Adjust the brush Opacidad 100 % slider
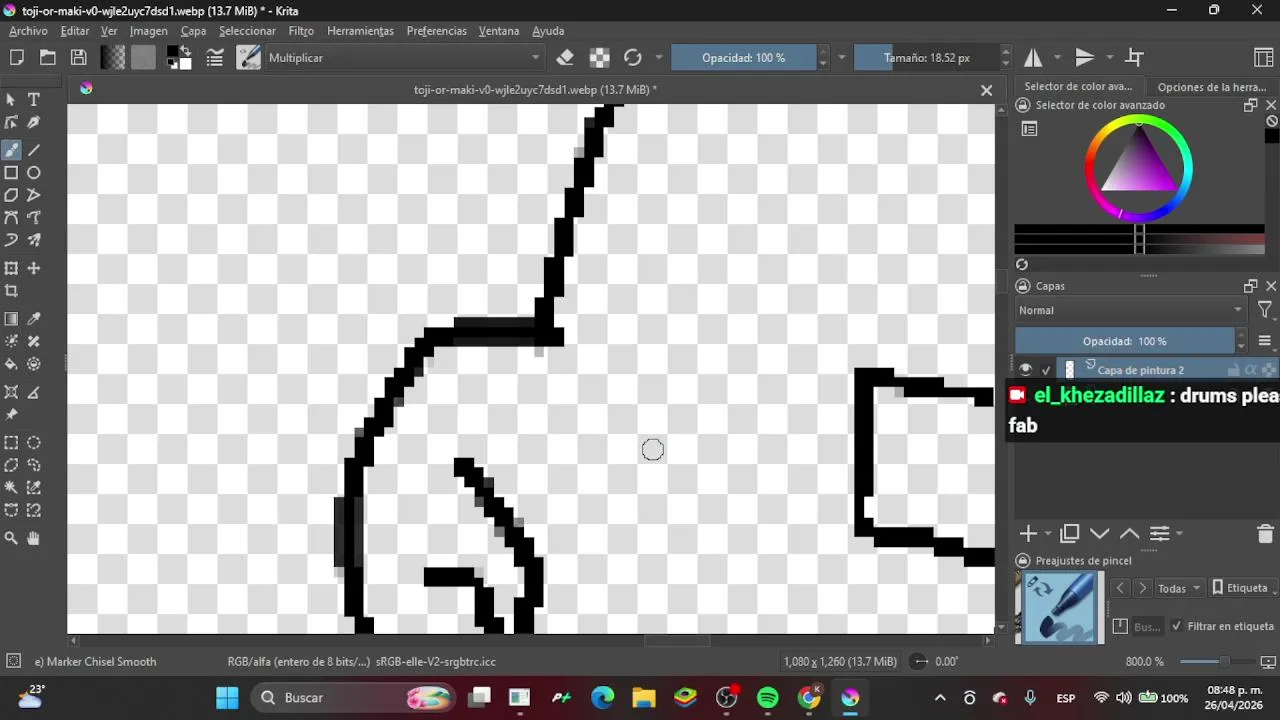 click(743, 58)
